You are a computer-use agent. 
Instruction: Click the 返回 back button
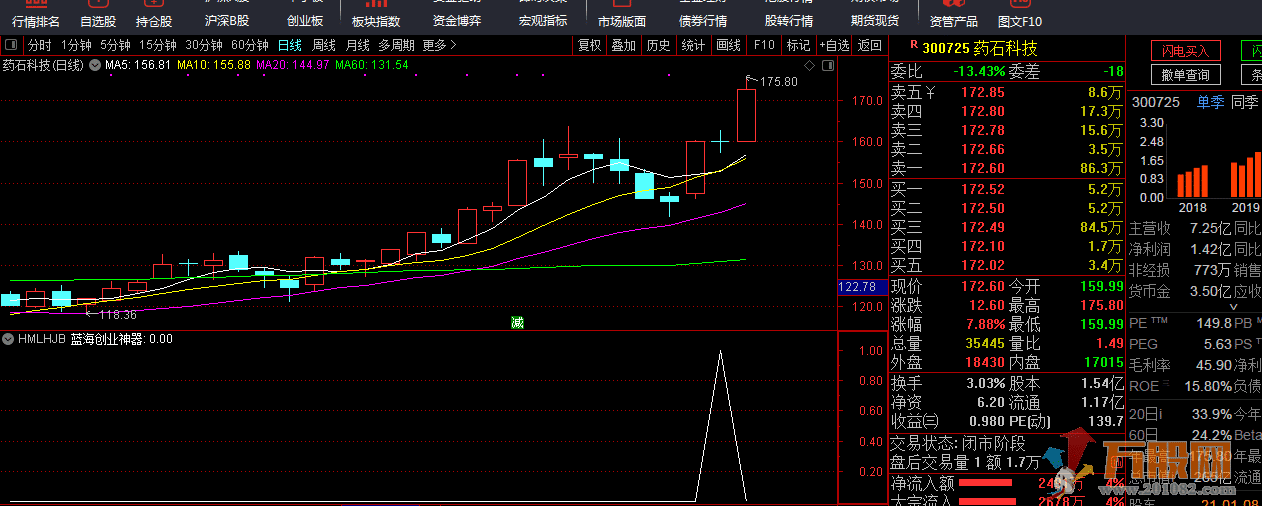pyautogui.click(x=870, y=45)
